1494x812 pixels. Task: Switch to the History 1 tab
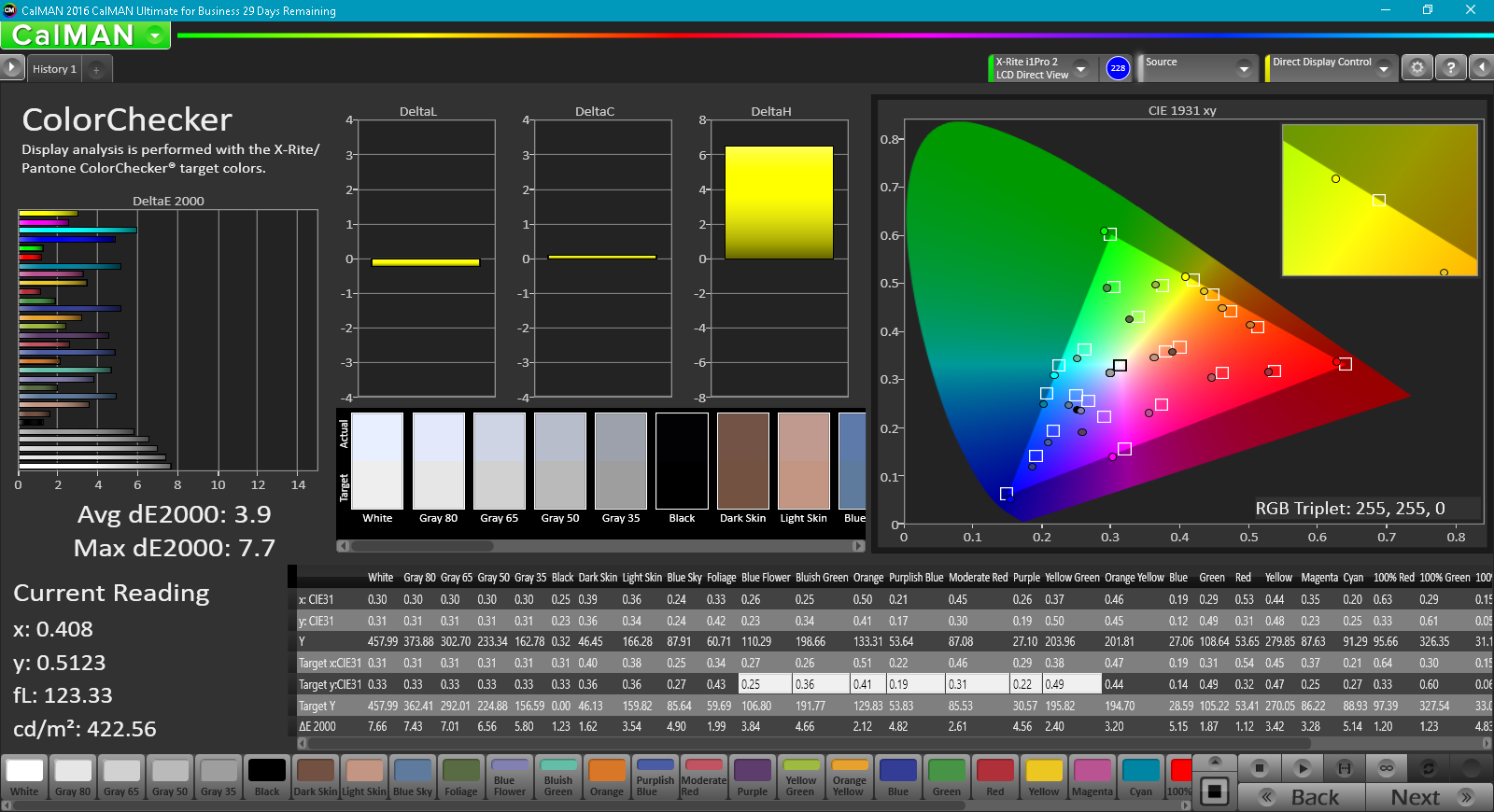pyautogui.click(x=54, y=69)
